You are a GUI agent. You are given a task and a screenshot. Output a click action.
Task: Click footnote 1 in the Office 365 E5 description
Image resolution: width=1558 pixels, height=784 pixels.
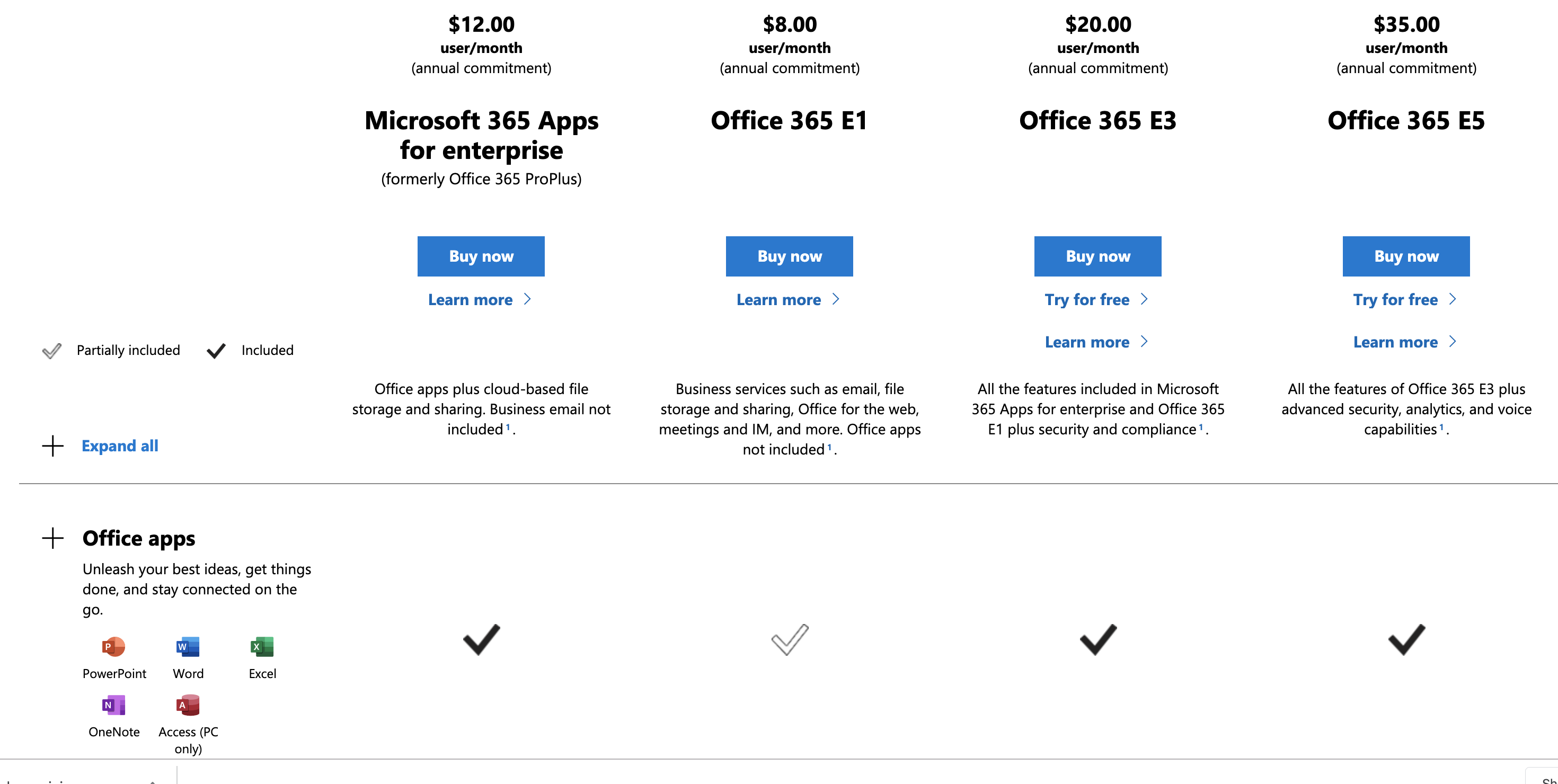1441,427
